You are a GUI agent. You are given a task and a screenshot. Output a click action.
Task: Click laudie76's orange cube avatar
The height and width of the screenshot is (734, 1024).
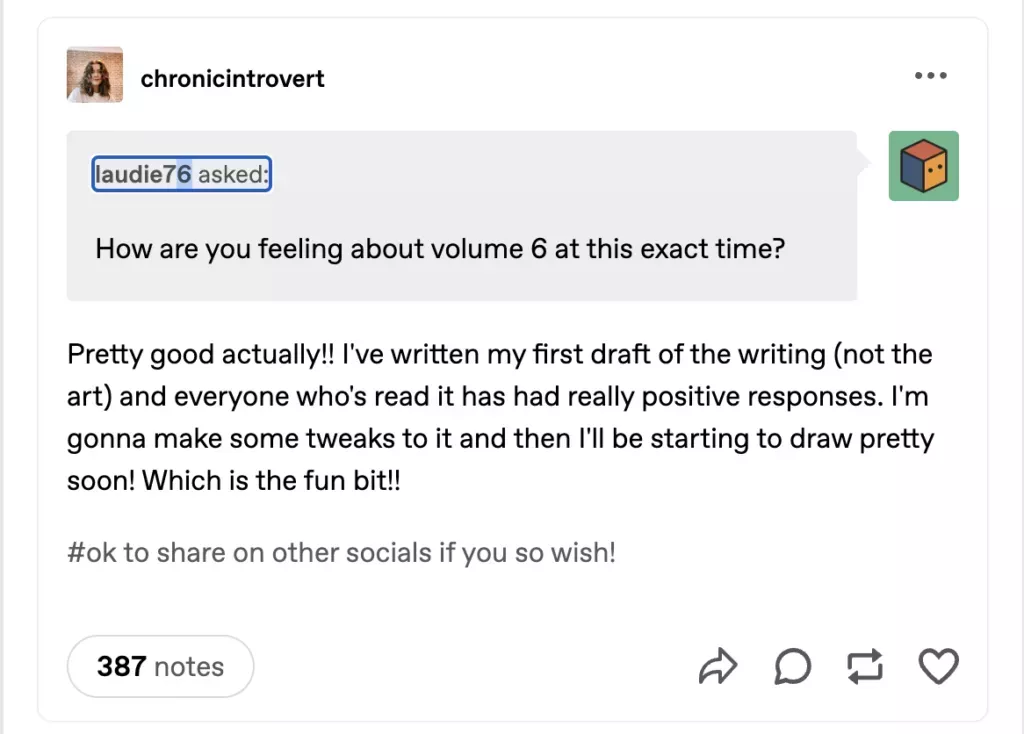[x=922, y=164]
